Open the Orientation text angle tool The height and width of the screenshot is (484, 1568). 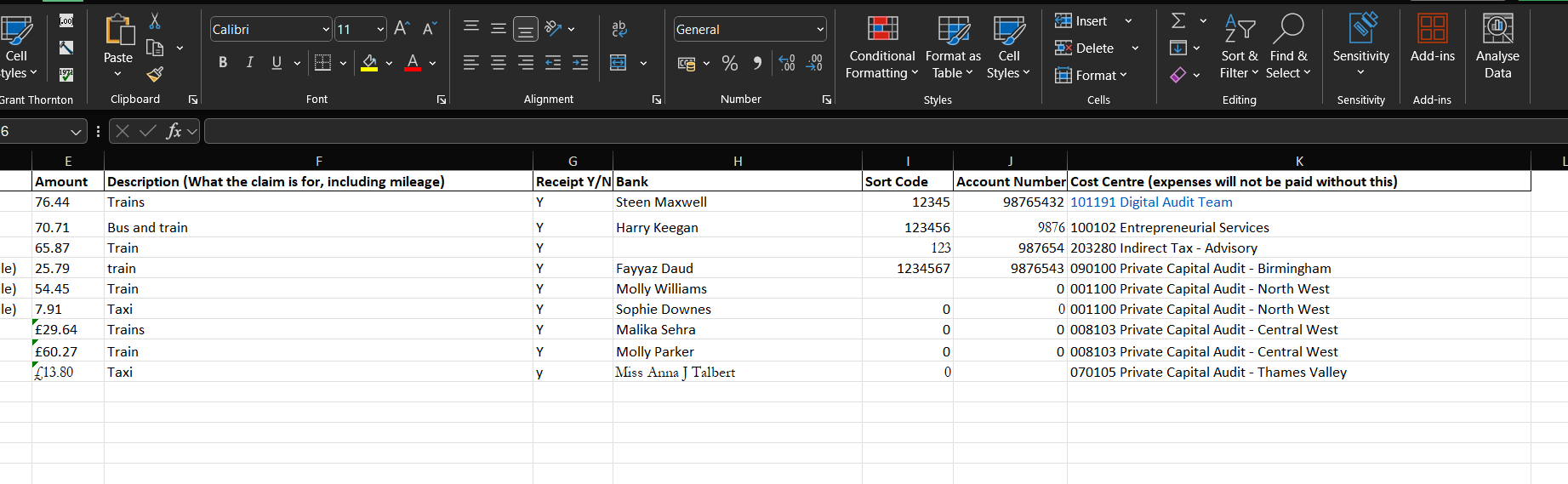(x=554, y=28)
